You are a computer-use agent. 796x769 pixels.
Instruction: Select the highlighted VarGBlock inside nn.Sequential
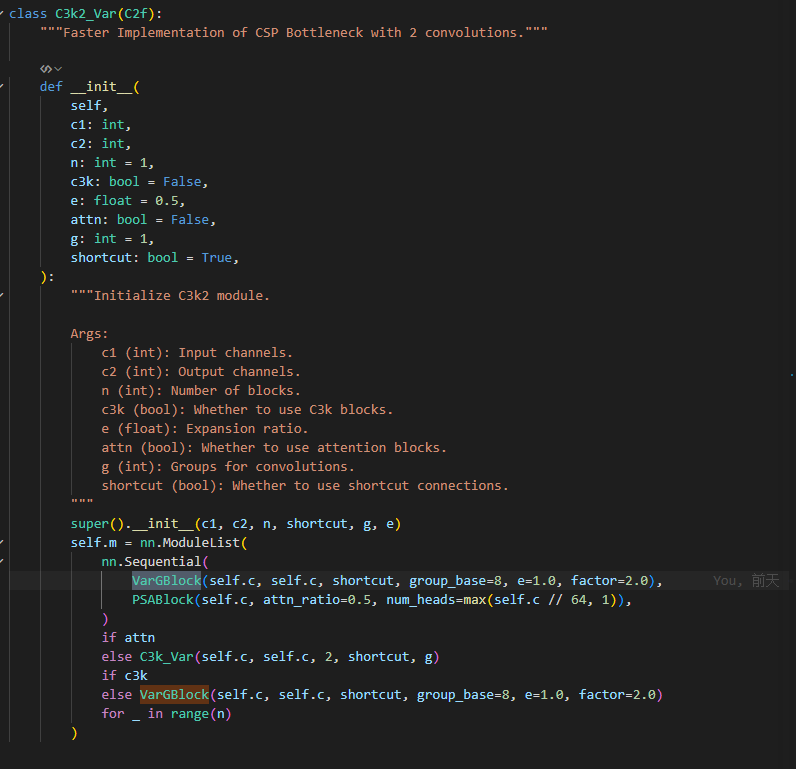point(167,581)
